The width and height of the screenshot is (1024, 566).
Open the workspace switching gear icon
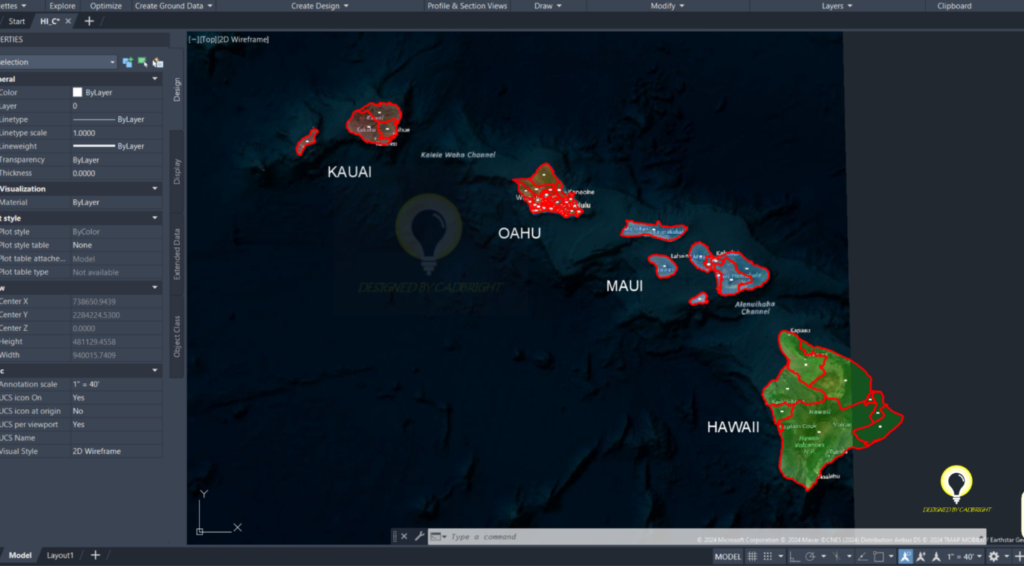(994, 556)
